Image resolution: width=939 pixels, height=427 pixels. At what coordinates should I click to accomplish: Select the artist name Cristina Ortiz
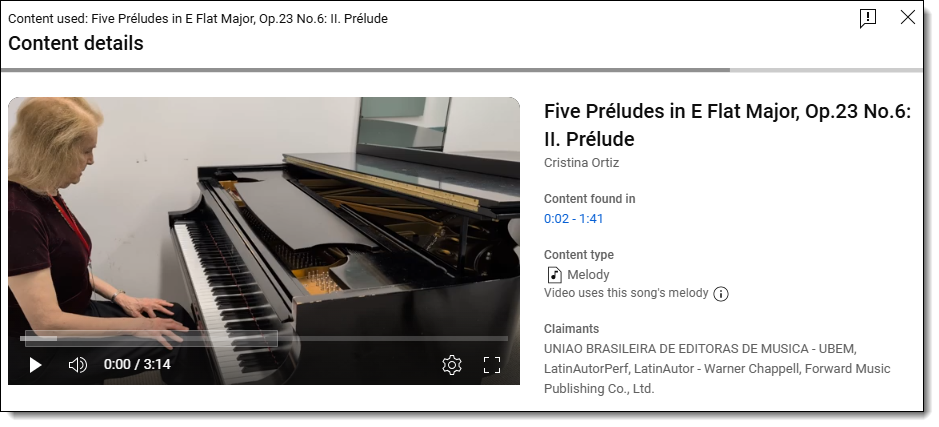click(x=581, y=163)
